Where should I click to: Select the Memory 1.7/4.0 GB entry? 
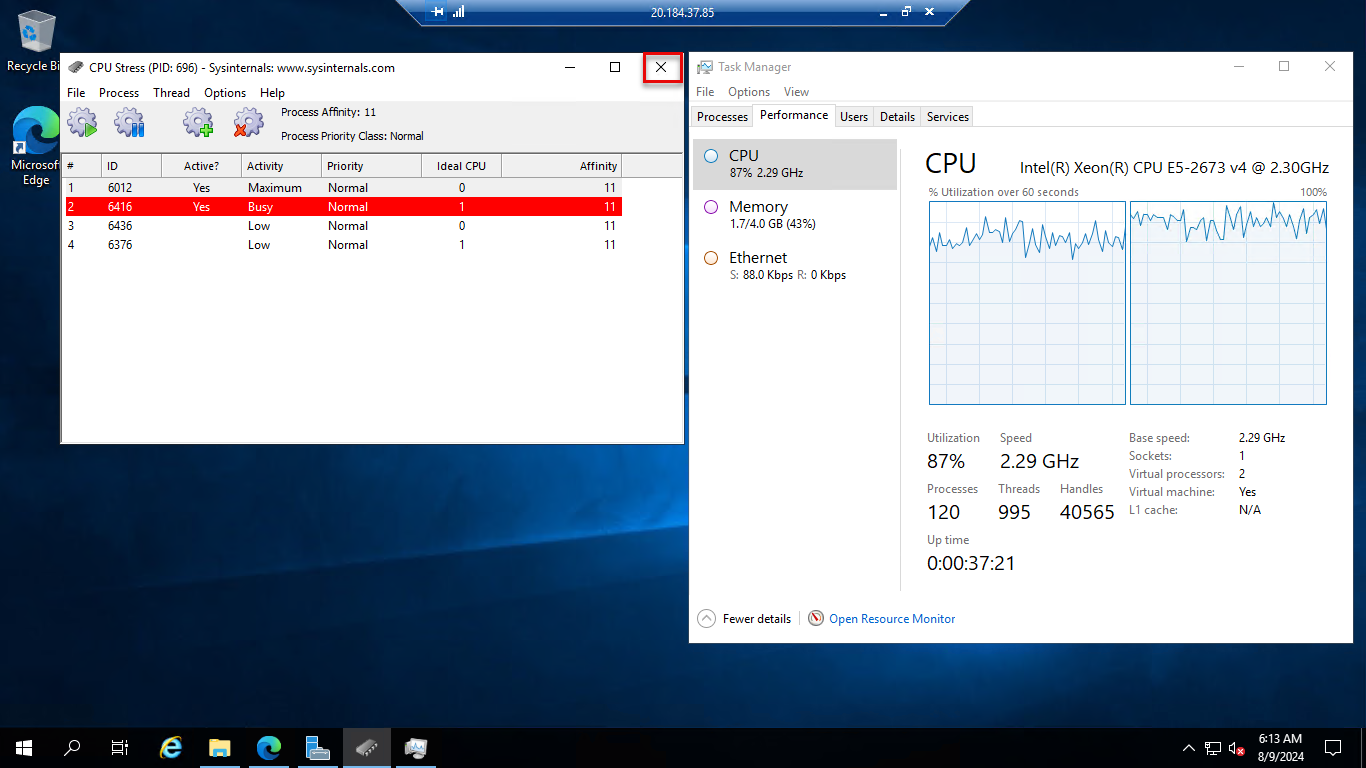coord(795,215)
